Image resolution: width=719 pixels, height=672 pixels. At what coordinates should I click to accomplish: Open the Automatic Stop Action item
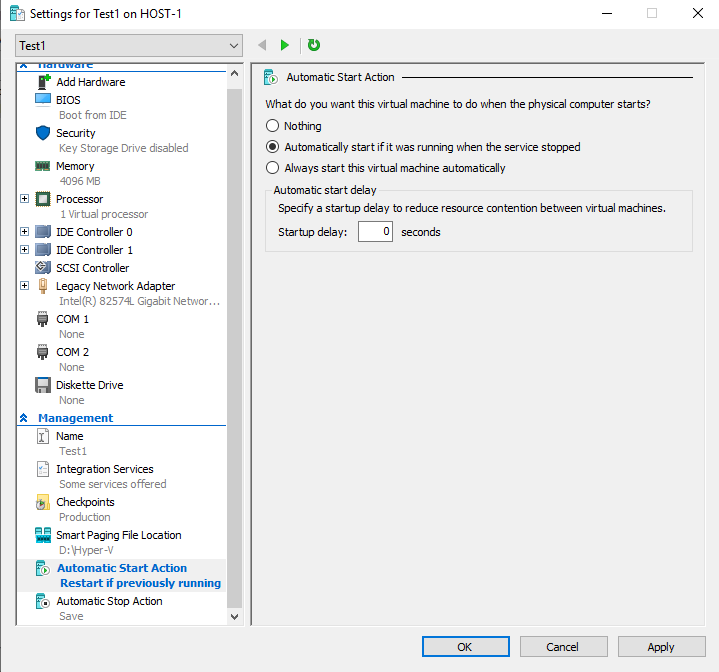(109, 601)
